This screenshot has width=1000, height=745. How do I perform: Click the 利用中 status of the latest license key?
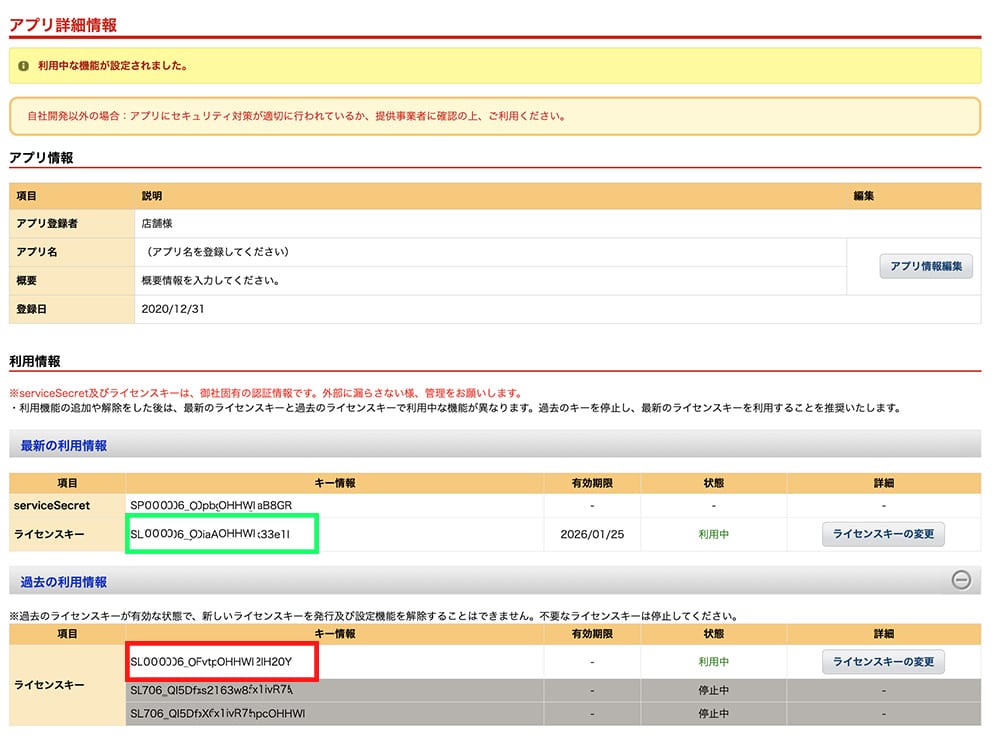coord(714,534)
